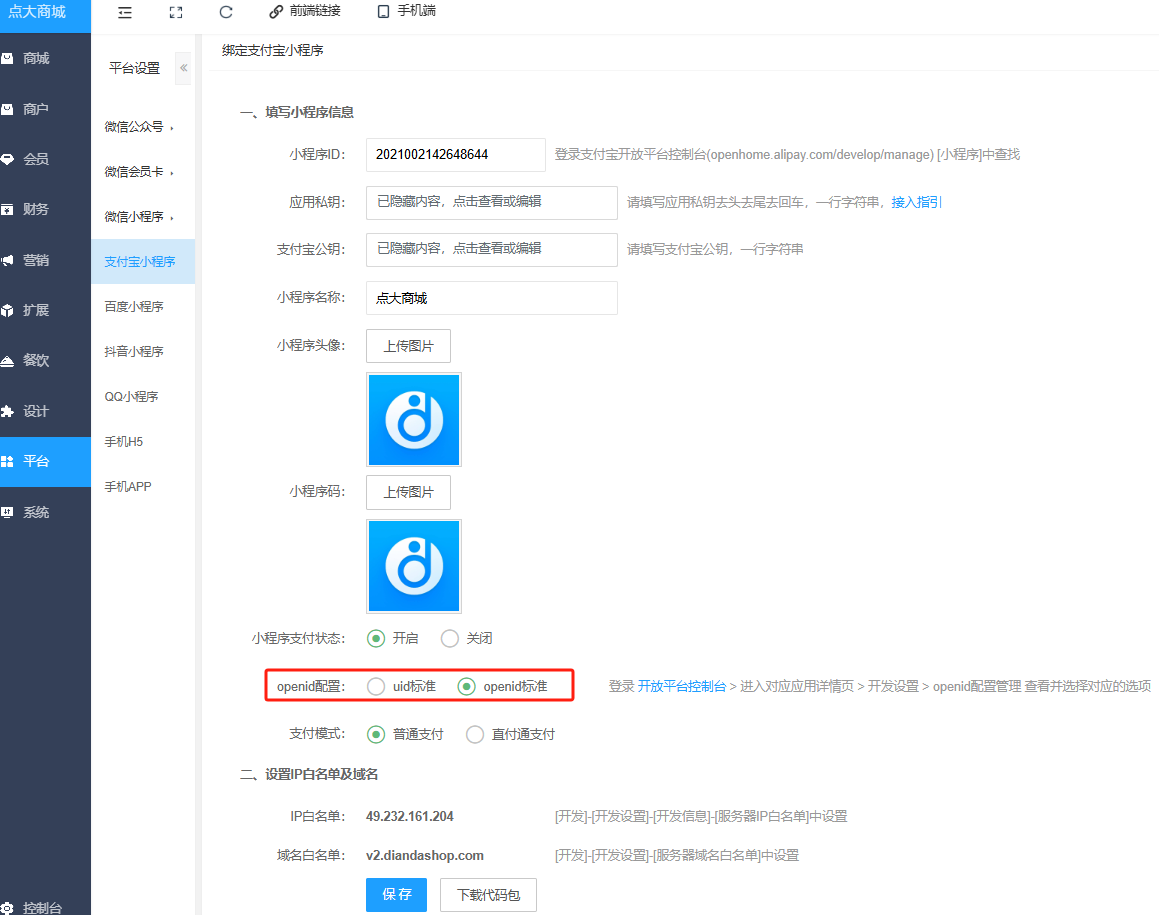
Task: Open the 手机端 phone preview icon
Action: 383,12
